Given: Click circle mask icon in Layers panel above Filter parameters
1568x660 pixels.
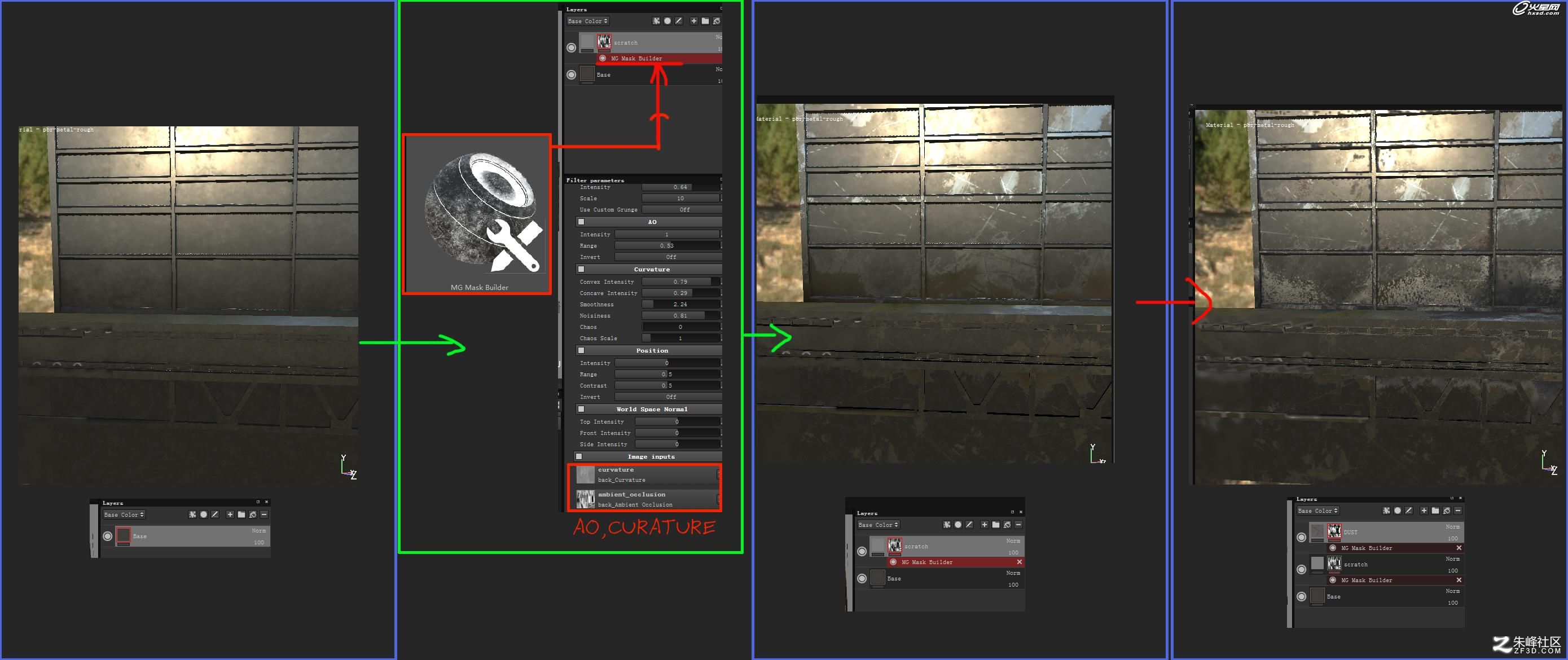Looking at the screenshot, I should (x=667, y=21).
